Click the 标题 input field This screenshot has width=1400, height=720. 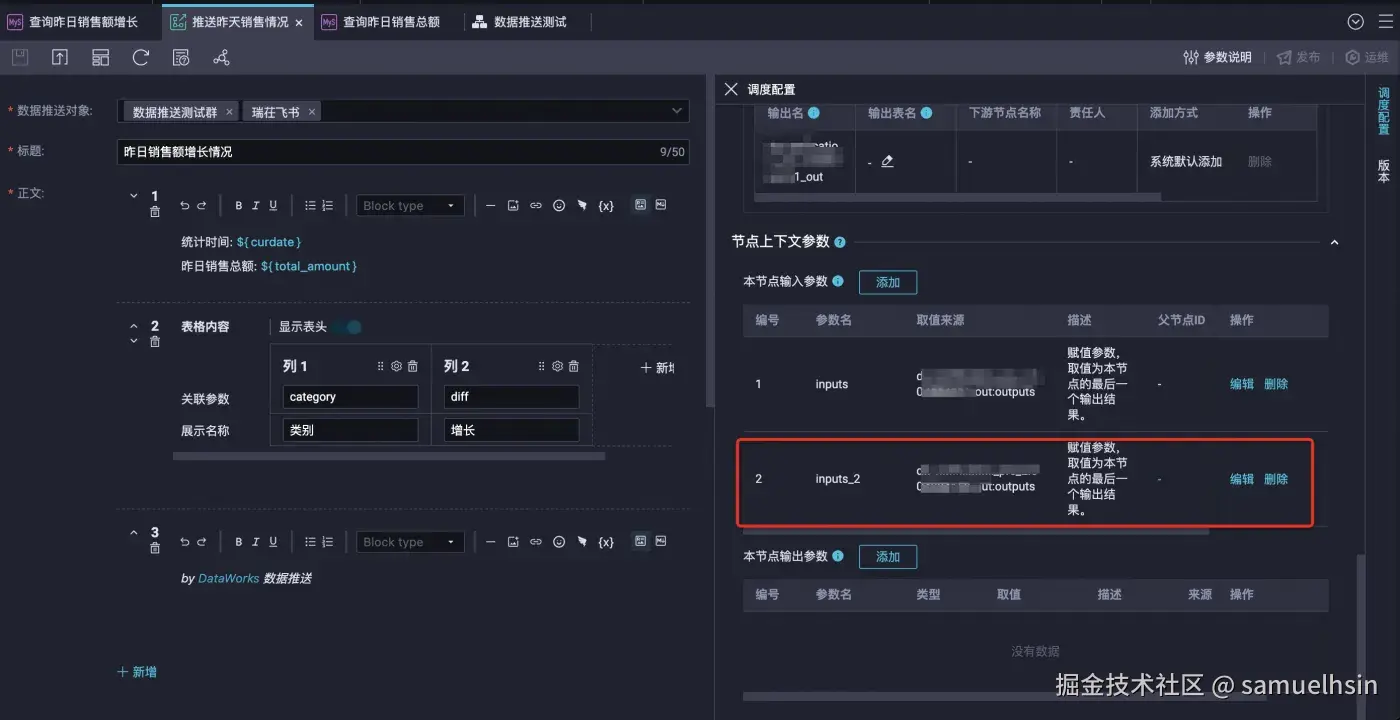(x=403, y=152)
